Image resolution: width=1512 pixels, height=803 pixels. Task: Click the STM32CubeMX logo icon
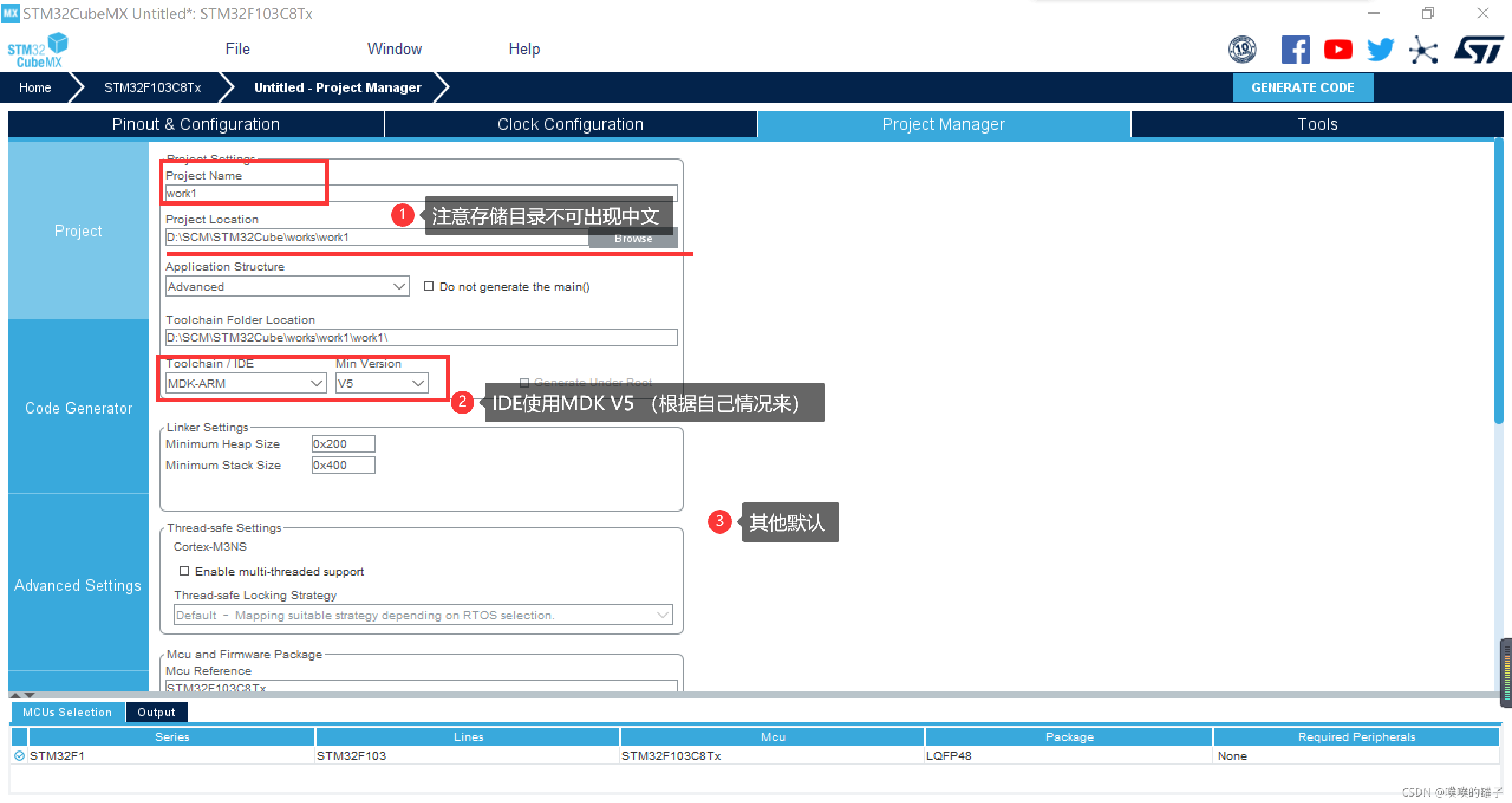[37, 50]
